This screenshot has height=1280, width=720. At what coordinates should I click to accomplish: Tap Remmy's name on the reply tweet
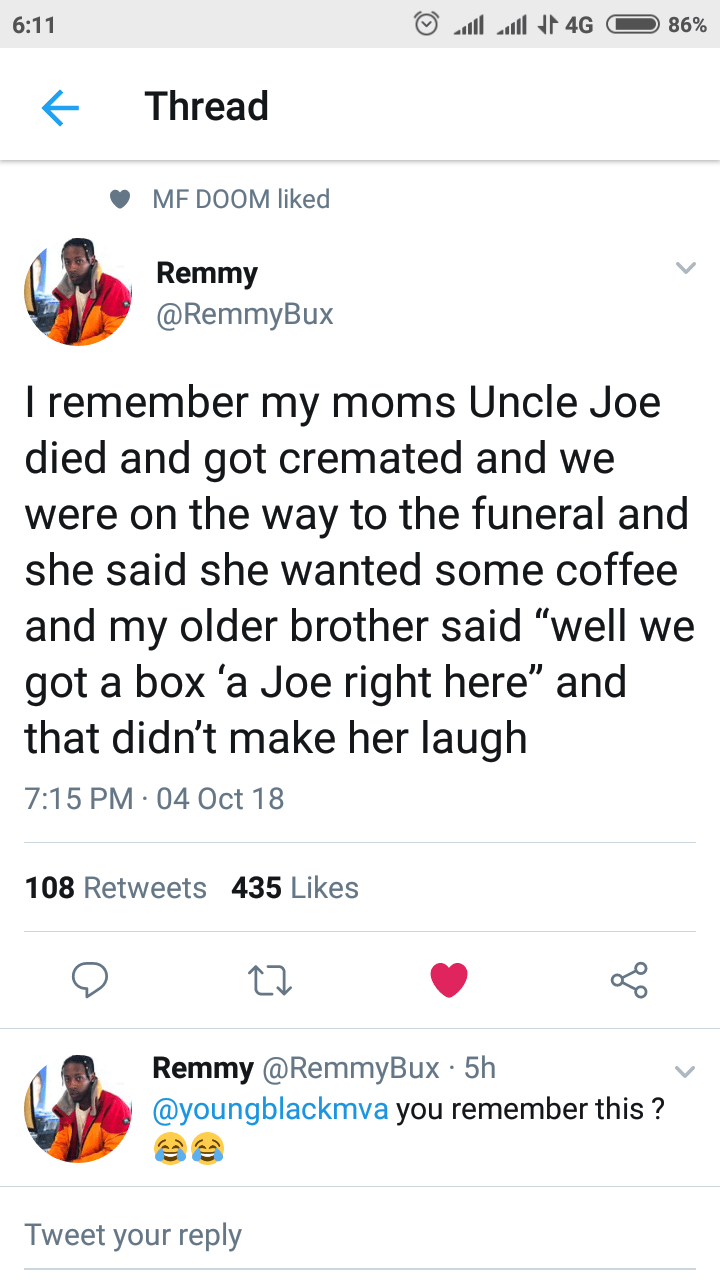pyautogui.click(x=202, y=1068)
